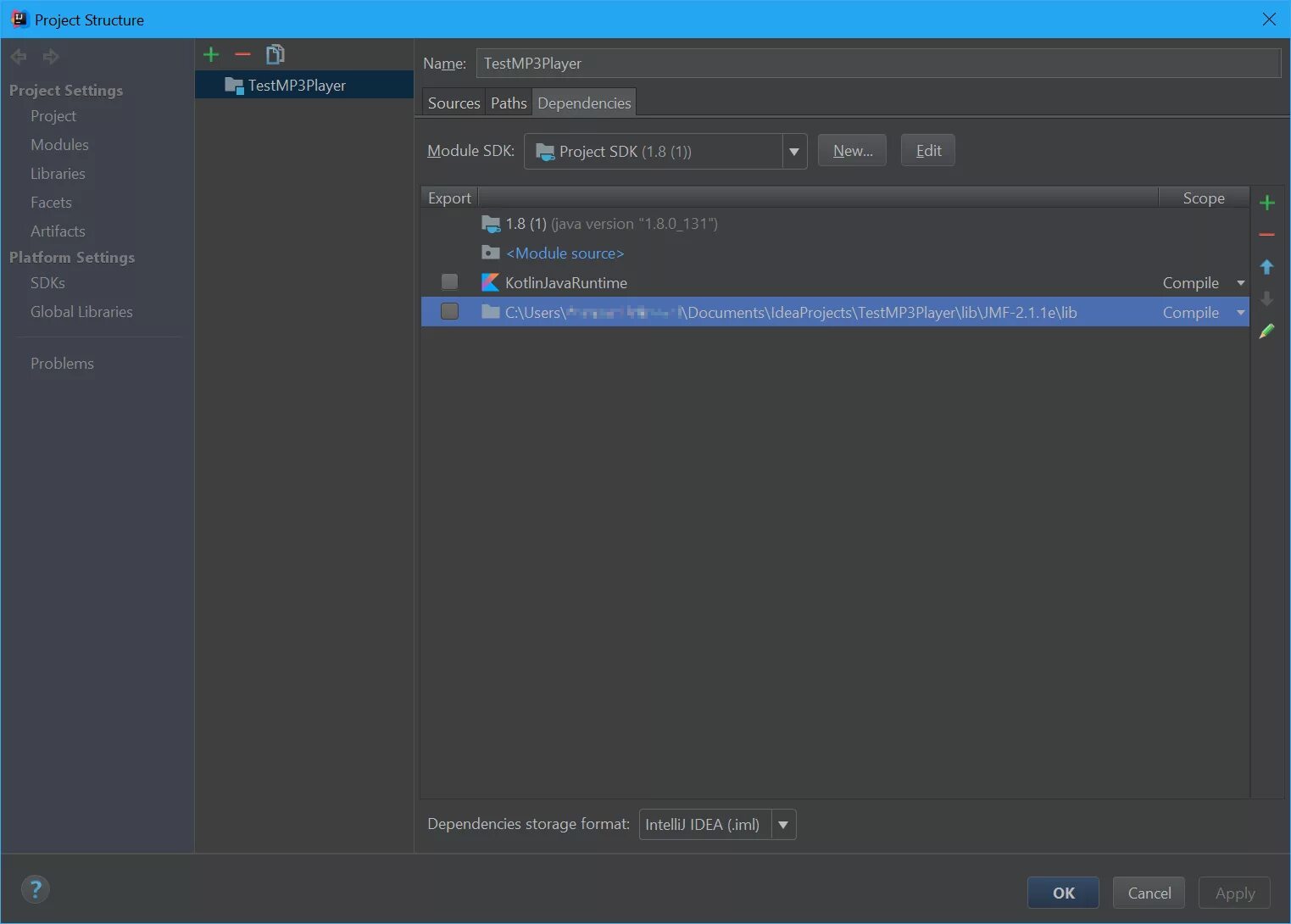Open KotlinJavaRuntime scope dropdown
This screenshot has height=924, width=1291.
click(1240, 283)
